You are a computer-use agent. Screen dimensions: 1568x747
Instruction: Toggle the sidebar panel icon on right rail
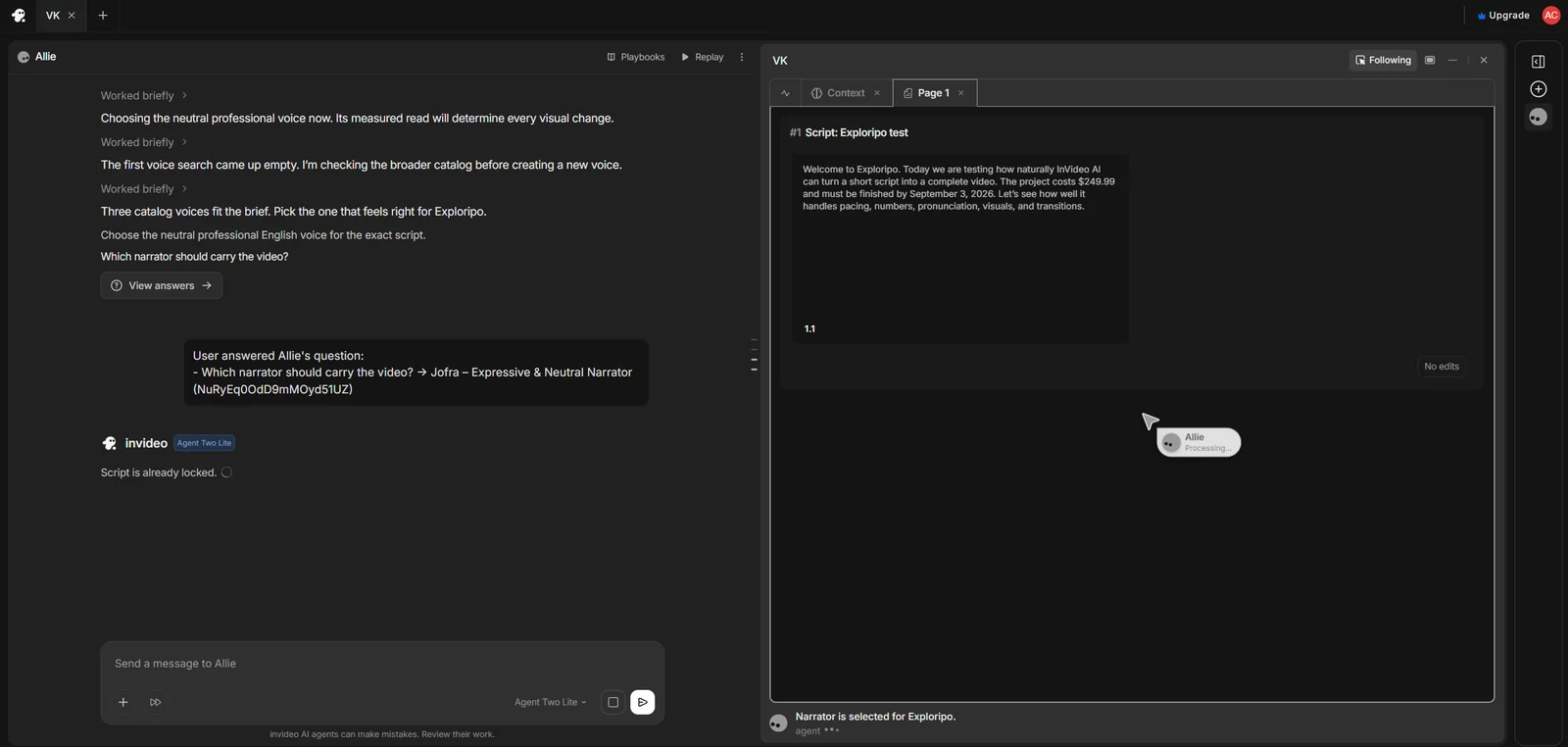click(x=1539, y=62)
